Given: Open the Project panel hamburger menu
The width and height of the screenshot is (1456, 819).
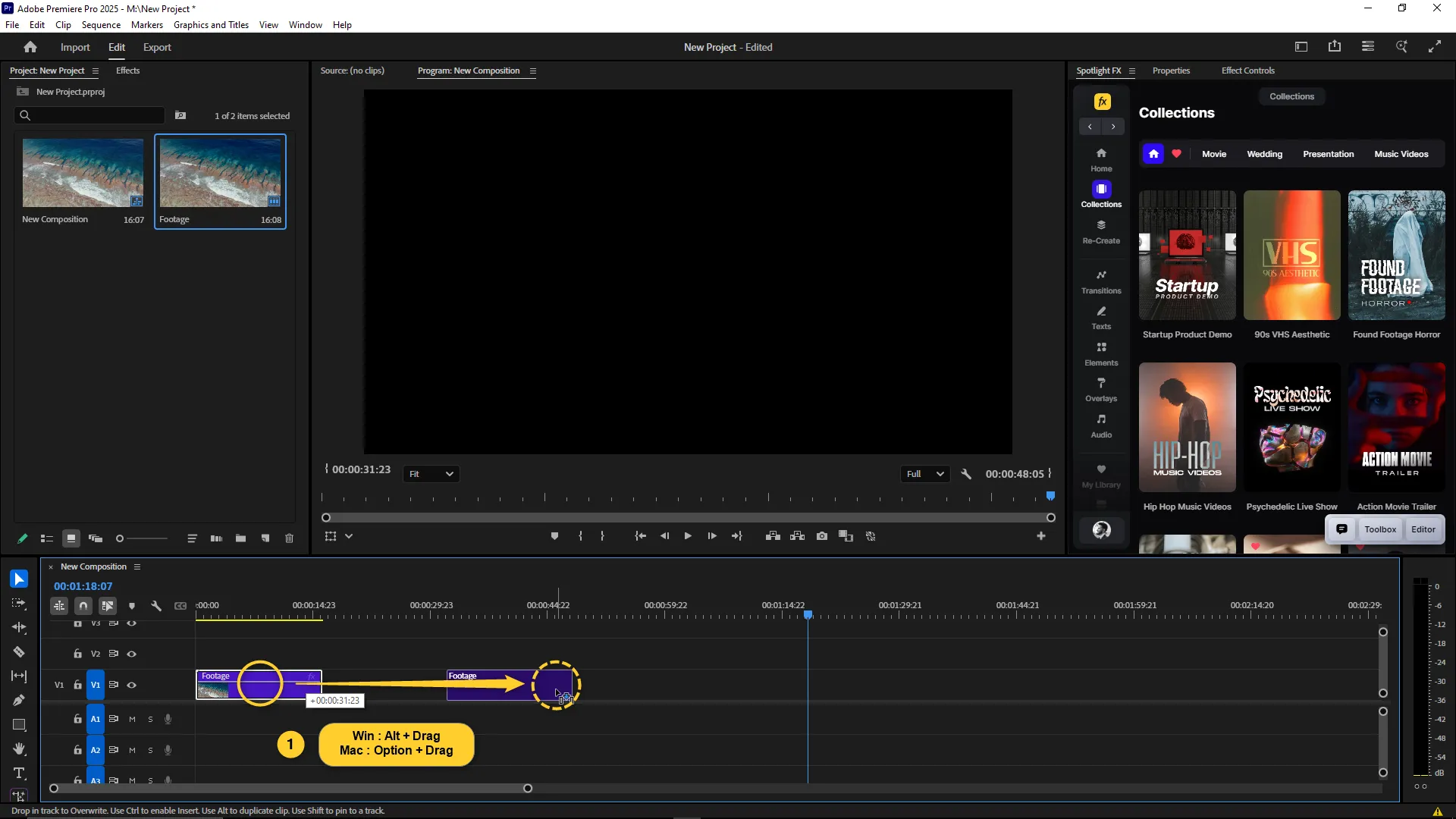Looking at the screenshot, I should coord(96,71).
